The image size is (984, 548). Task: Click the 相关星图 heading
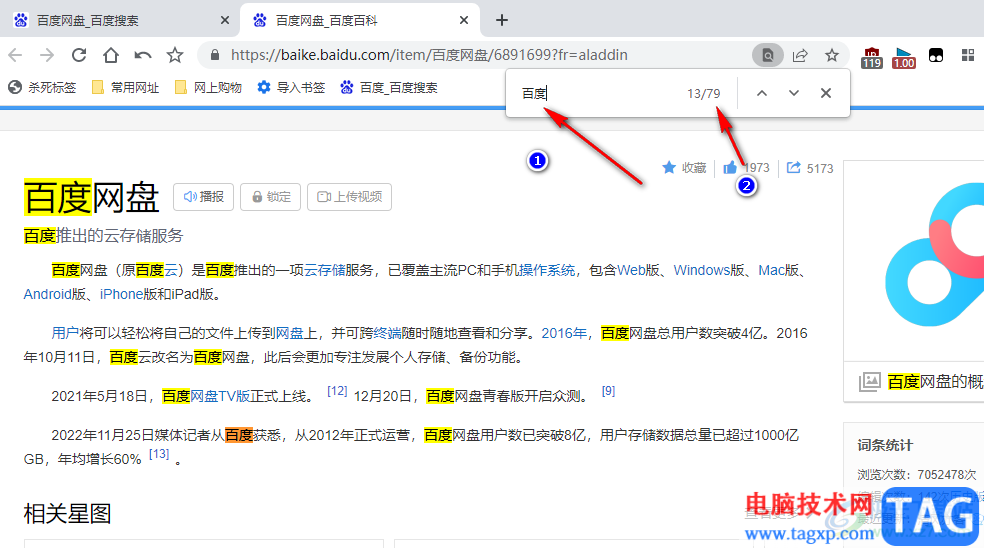[67, 514]
